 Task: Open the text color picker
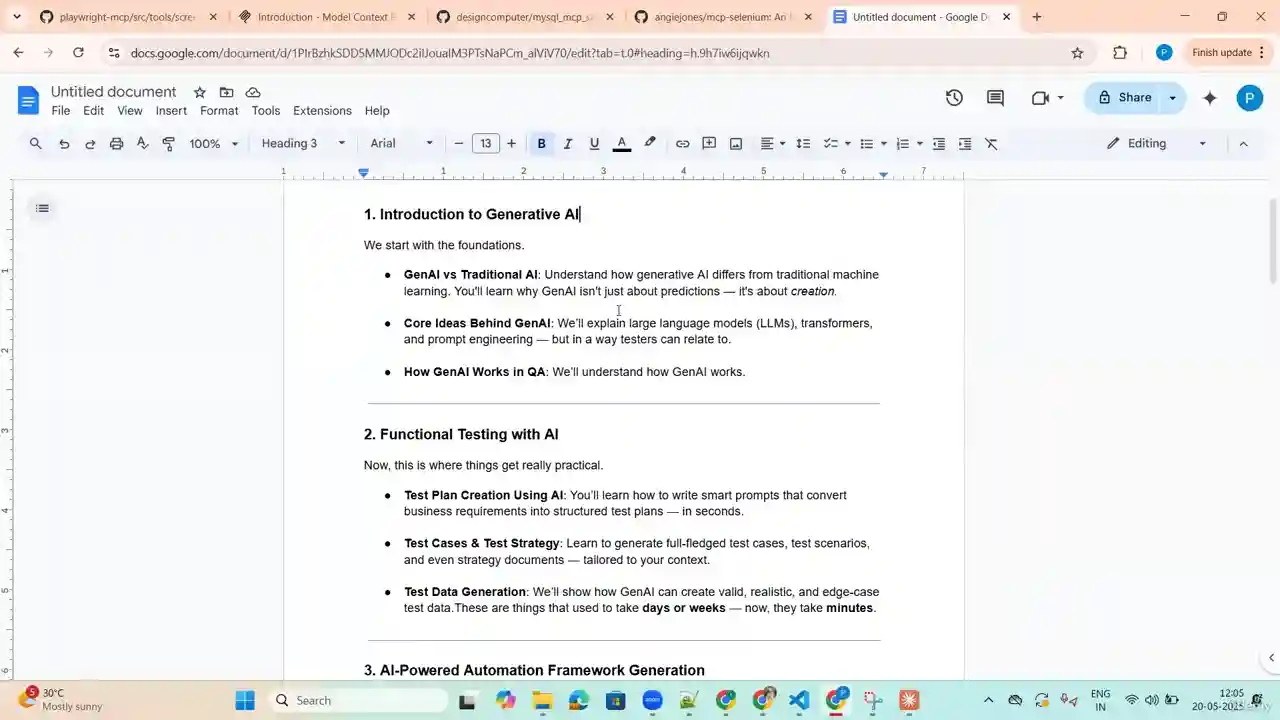pyautogui.click(x=622, y=144)
